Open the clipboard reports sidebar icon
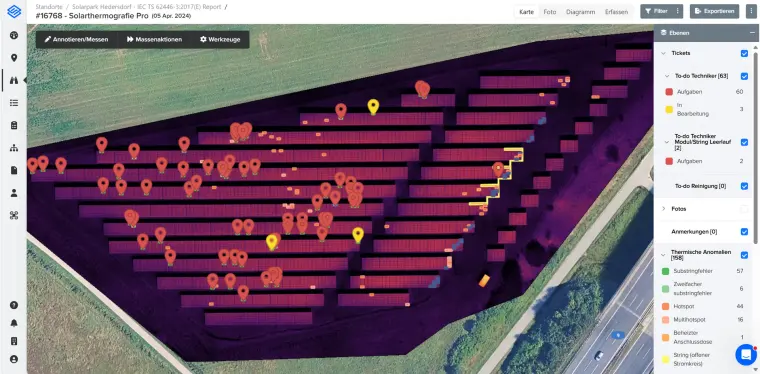This screenshot has width=760, height=374. tap(14, 125)
